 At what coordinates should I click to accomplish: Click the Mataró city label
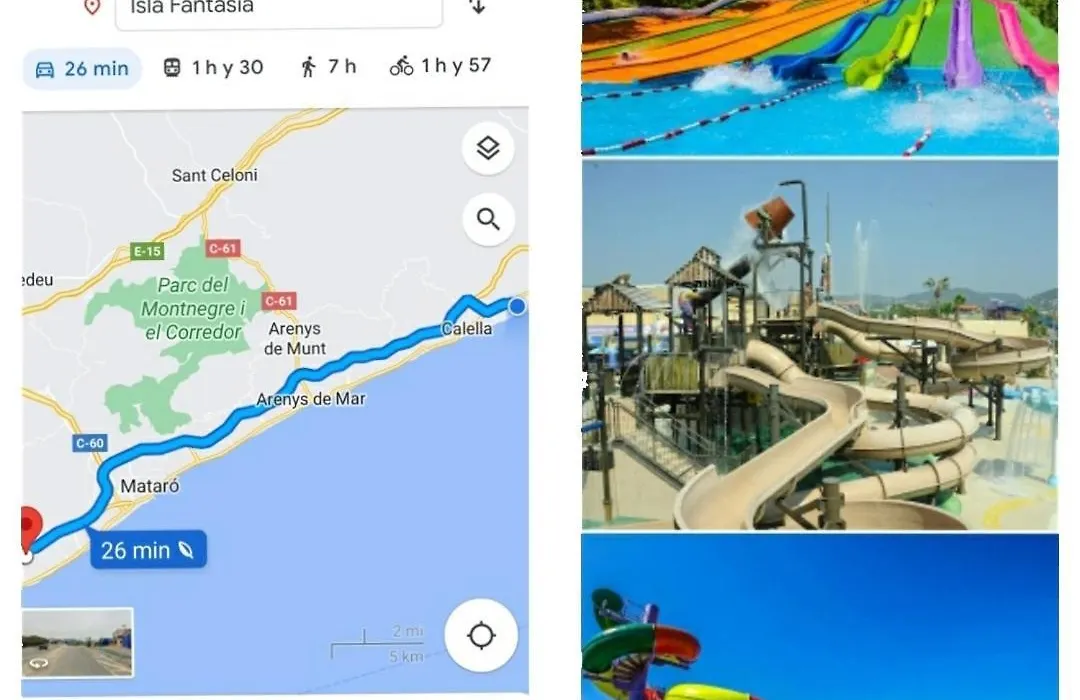(x=149, y=486)
